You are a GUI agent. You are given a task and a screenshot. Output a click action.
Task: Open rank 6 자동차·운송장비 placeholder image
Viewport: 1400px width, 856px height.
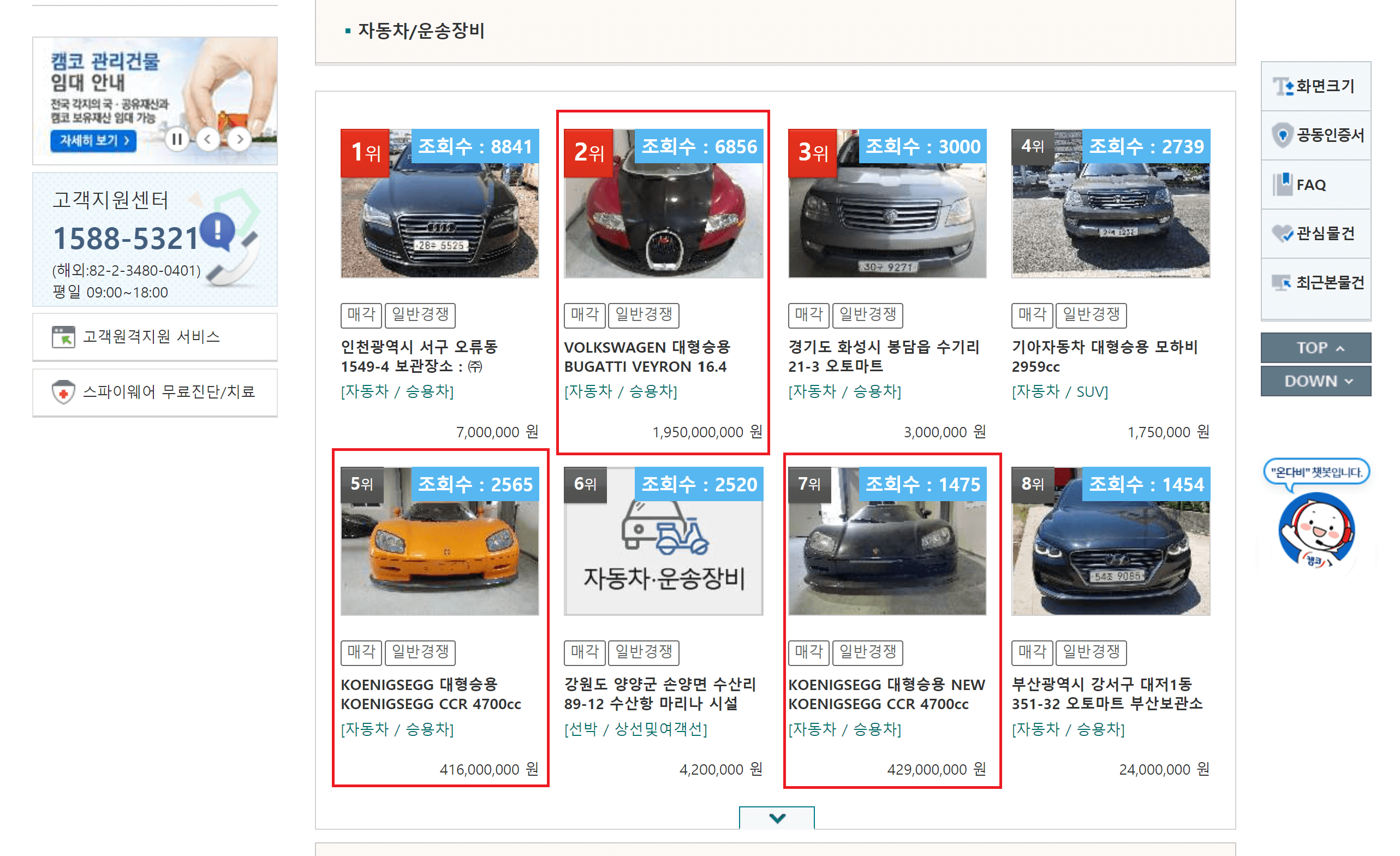pyautogui.click(x=663, y=541)
